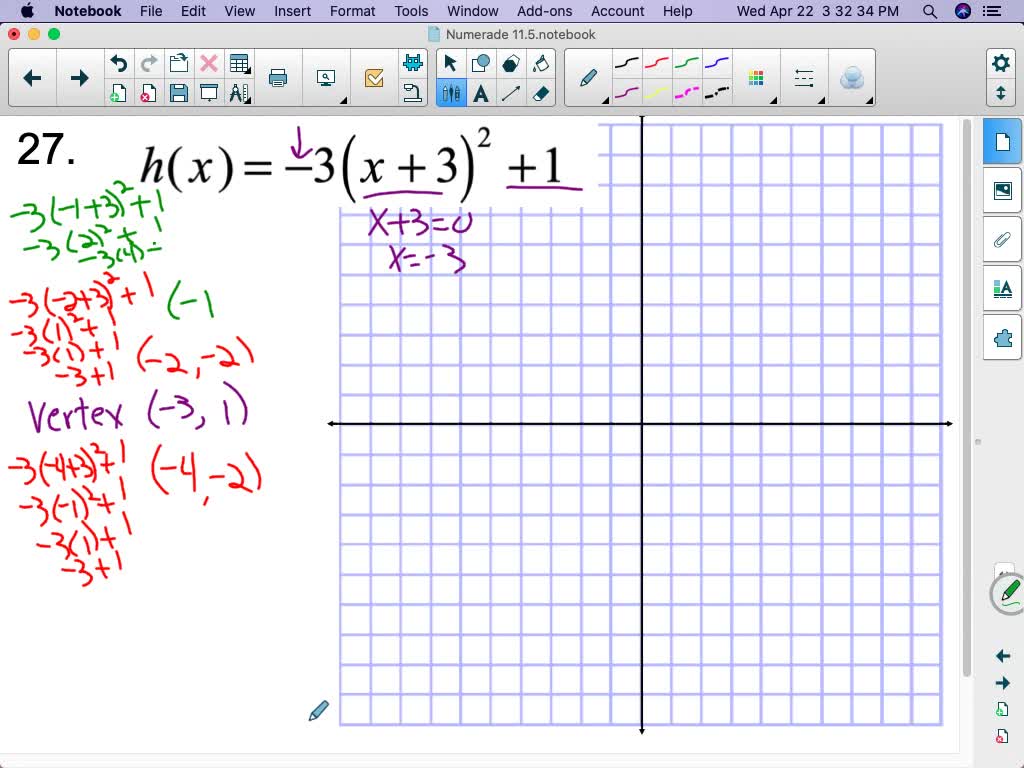
Task: Open the creative pens dropdown arrow
Action: coord(772,100)
